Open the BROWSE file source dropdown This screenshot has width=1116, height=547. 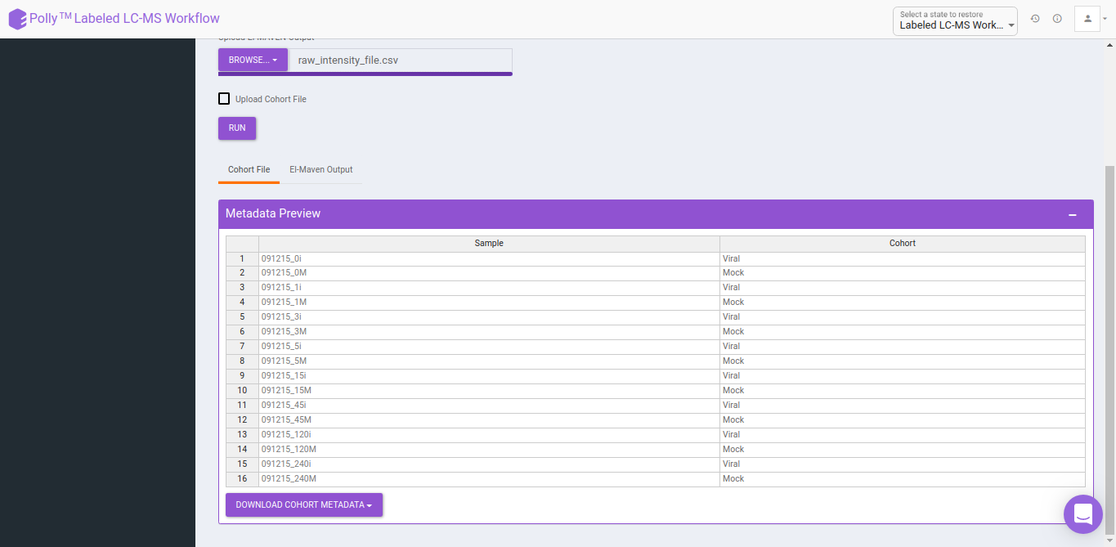[253, 60]
